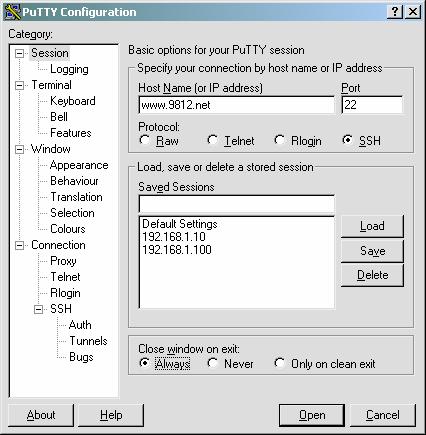The image size is (426, 435).
Task: Select the Proxy connection category
Action: 63,261
